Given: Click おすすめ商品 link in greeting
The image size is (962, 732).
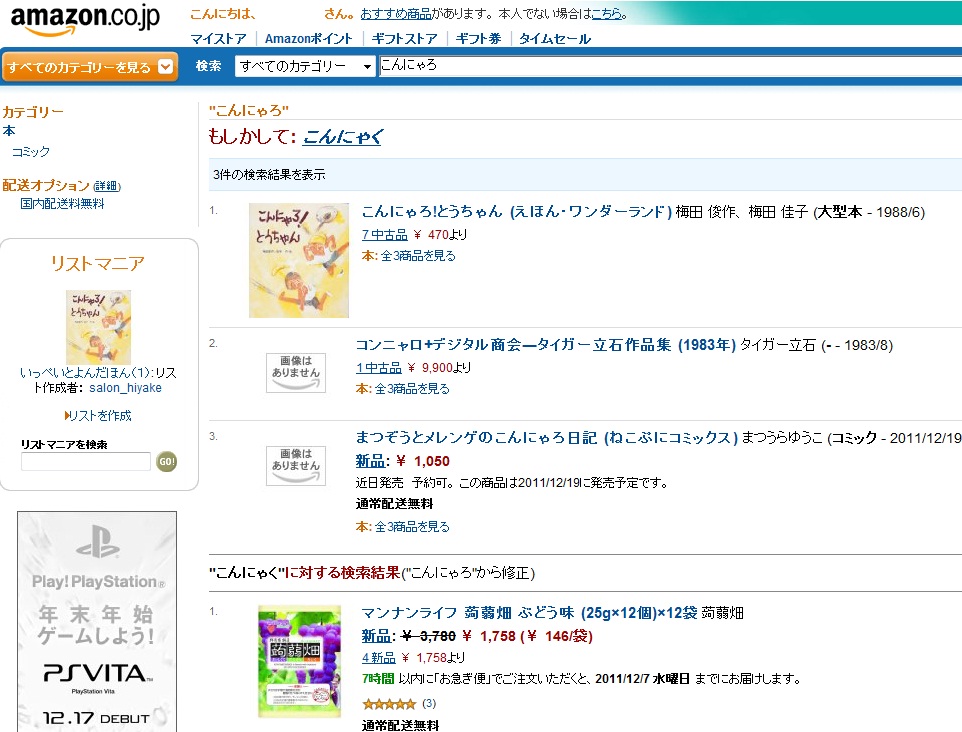Looking at the screenshot, I should point(396,13).
